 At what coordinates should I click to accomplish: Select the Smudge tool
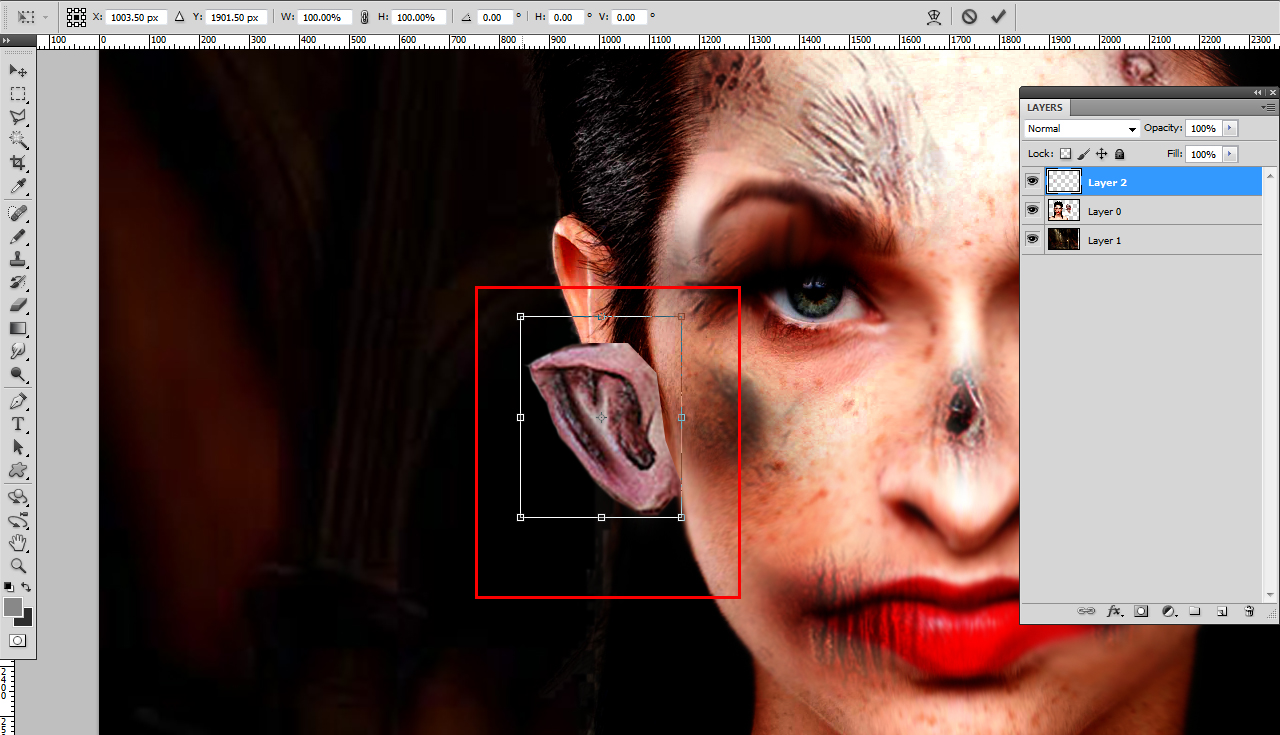tap(18, 351)
